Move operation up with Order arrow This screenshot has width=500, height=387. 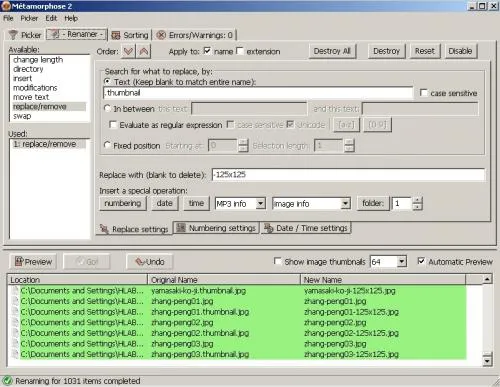point(144,51)
